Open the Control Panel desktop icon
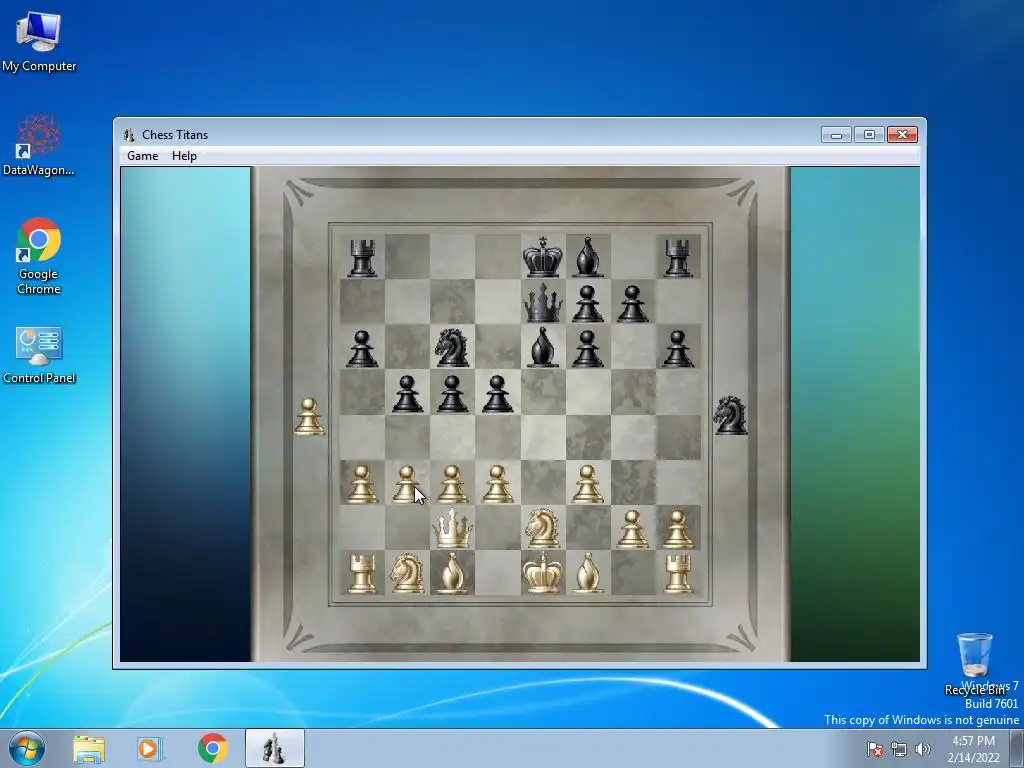Image resolution: width=1024 pixels, height=768 pixels. (39, 355)
